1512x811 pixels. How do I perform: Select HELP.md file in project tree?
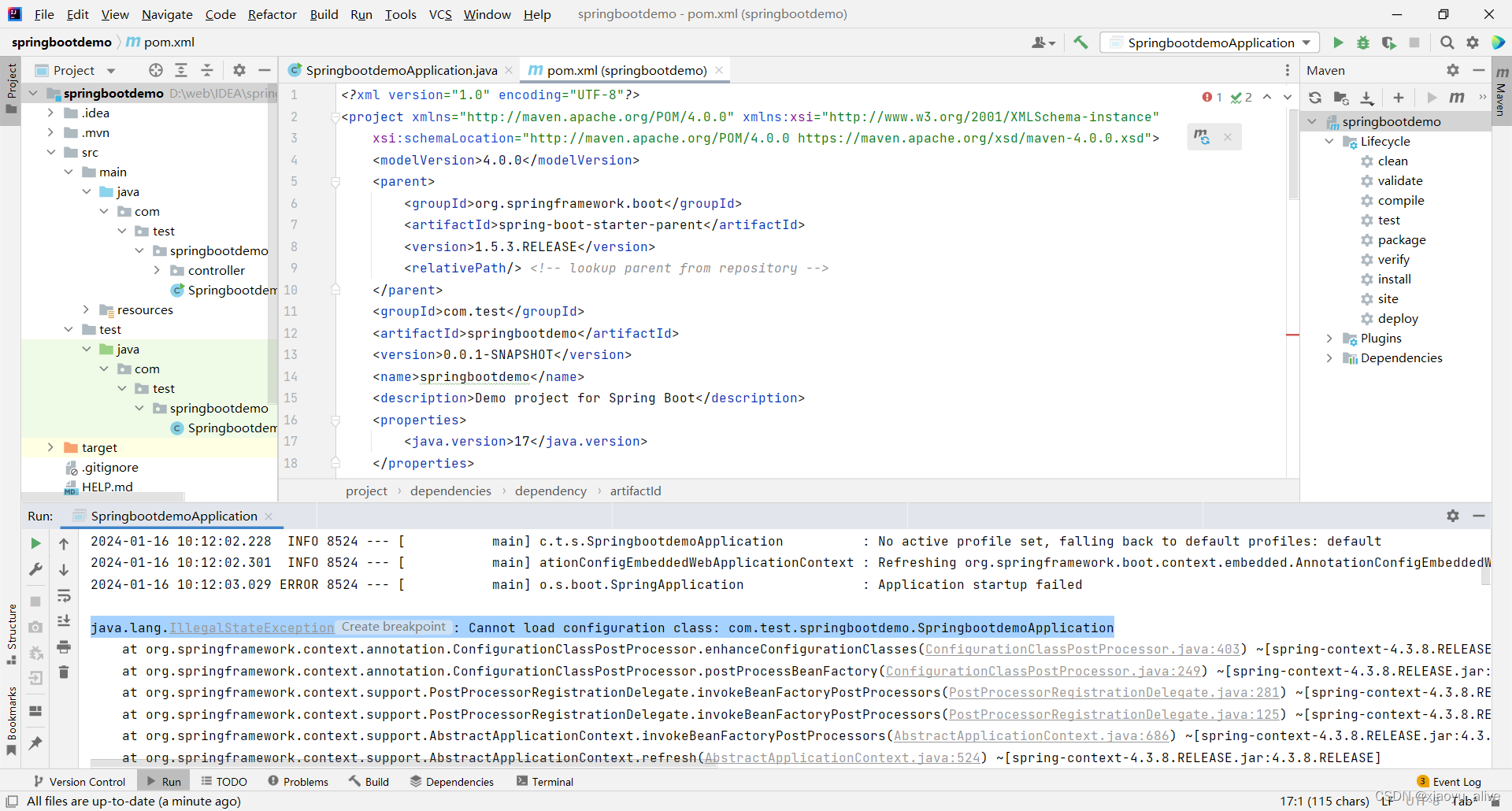click(107, 487)
